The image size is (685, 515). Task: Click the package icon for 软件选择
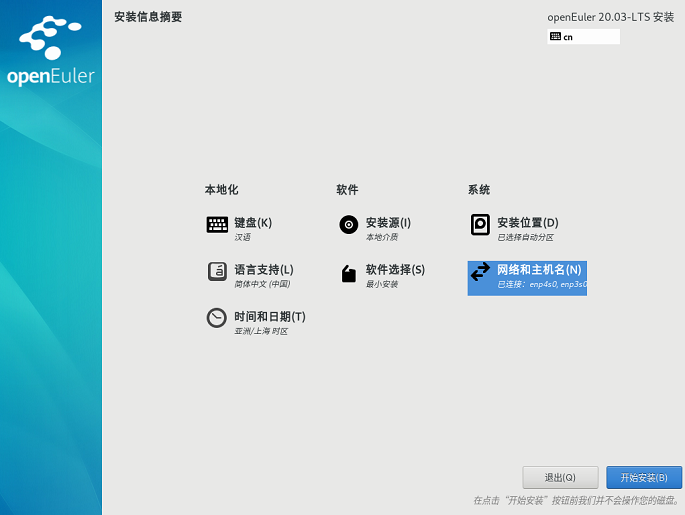(x=348, y=273)
